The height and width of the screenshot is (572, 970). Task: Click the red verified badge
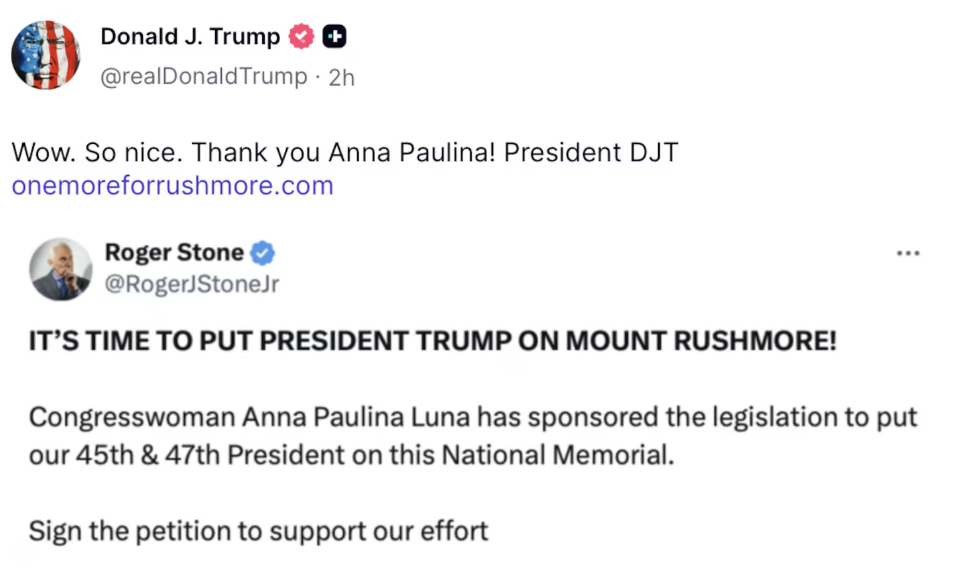coord(302,37)
